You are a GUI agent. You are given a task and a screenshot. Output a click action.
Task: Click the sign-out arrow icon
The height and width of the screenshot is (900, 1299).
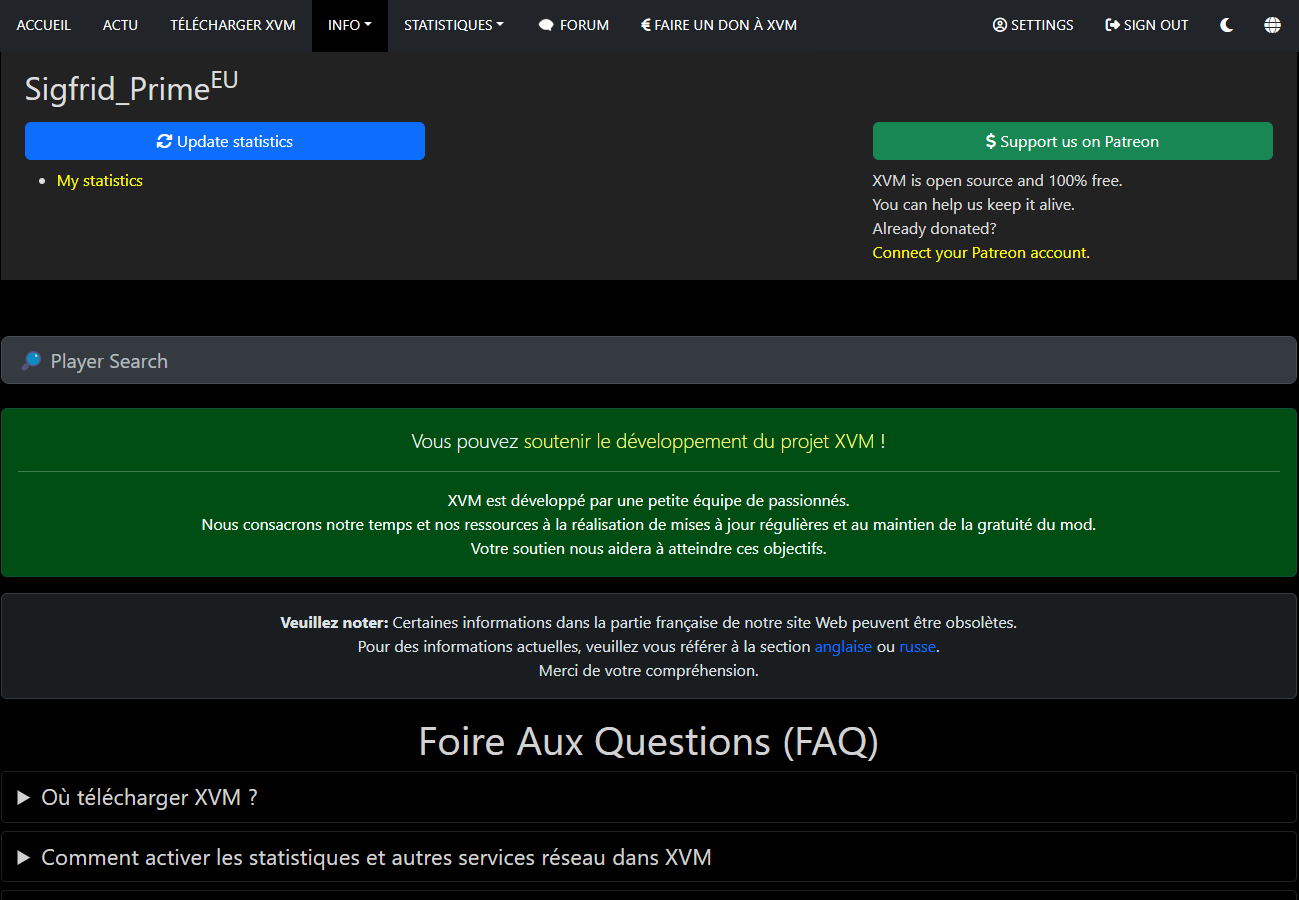point(1112,24)
